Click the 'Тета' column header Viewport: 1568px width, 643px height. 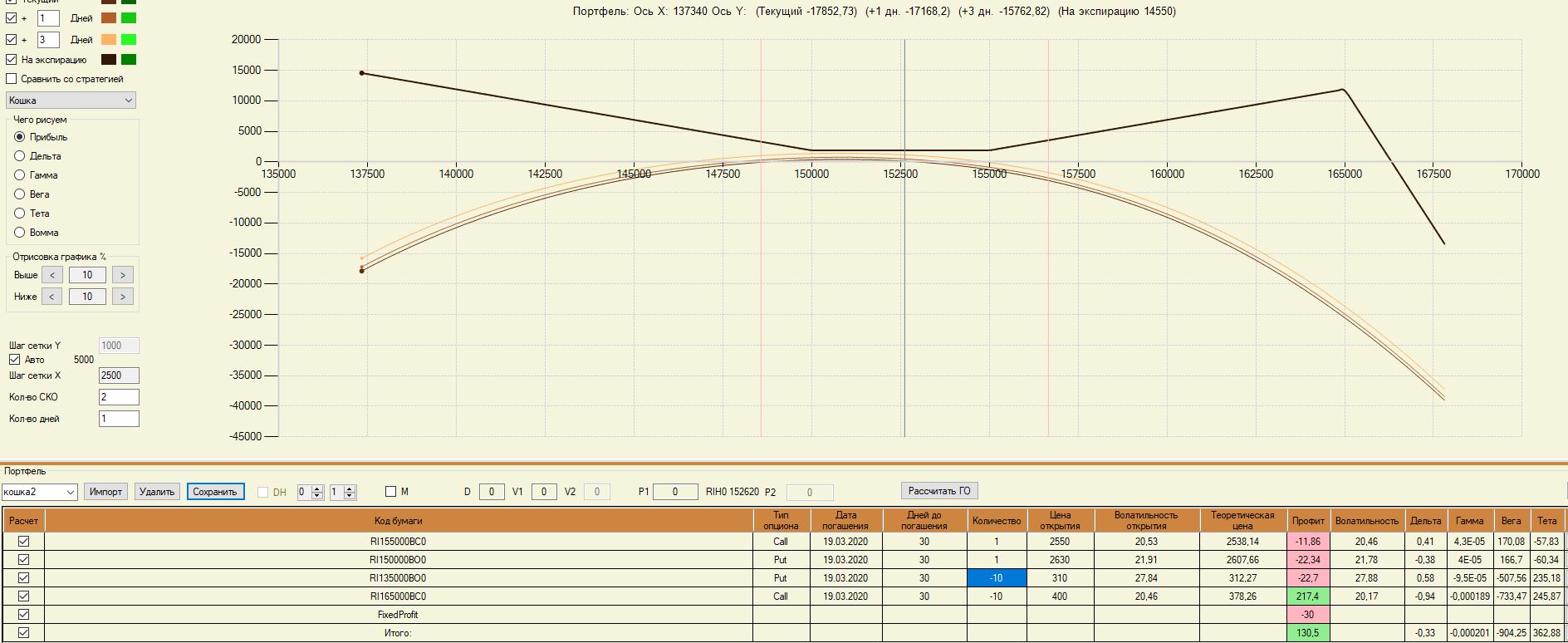(x=1546, y=521)
